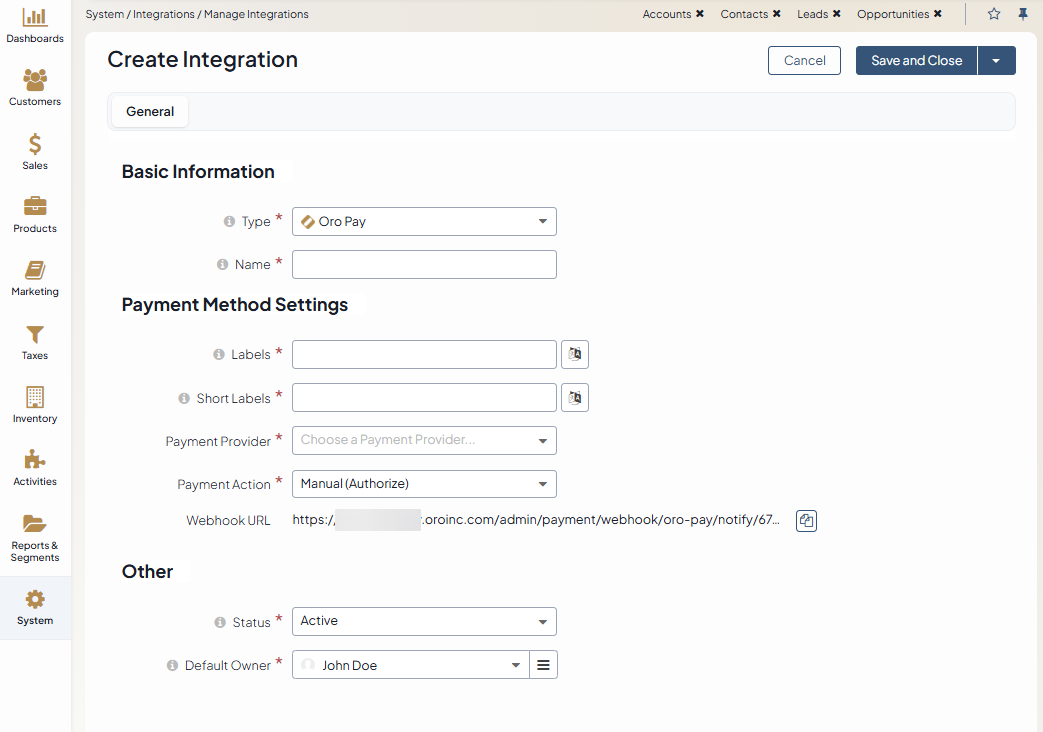Mark page as favorite with star icon

click(x=994, y=14)
